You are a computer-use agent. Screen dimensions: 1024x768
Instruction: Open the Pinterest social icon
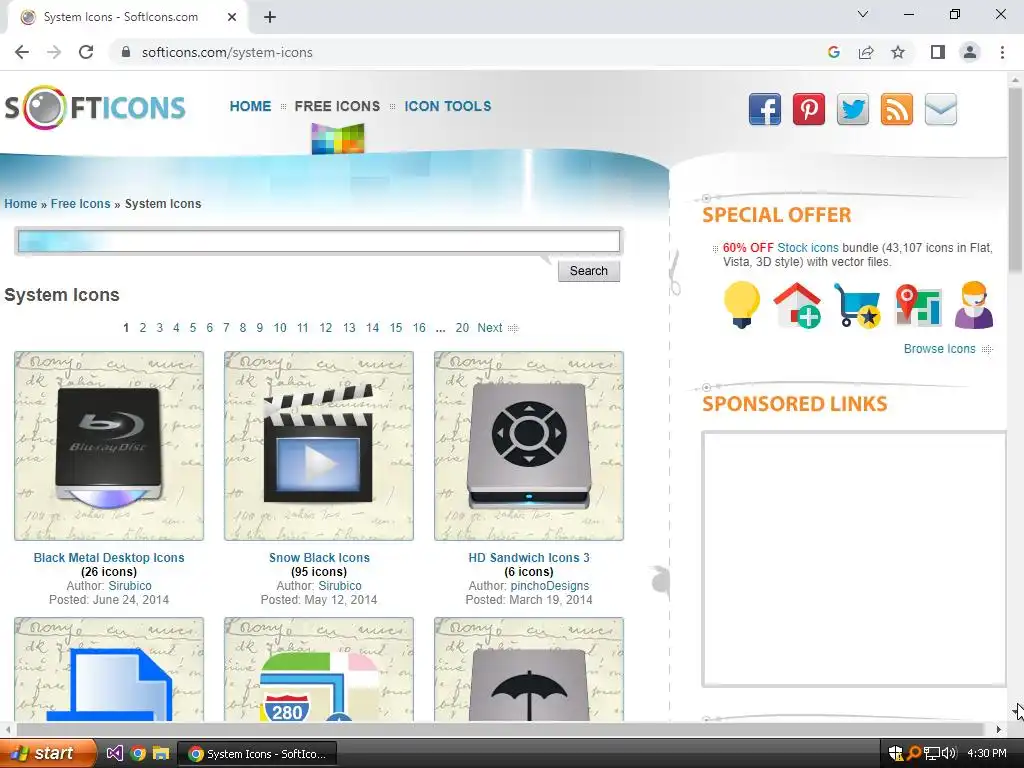click(808, 109)
